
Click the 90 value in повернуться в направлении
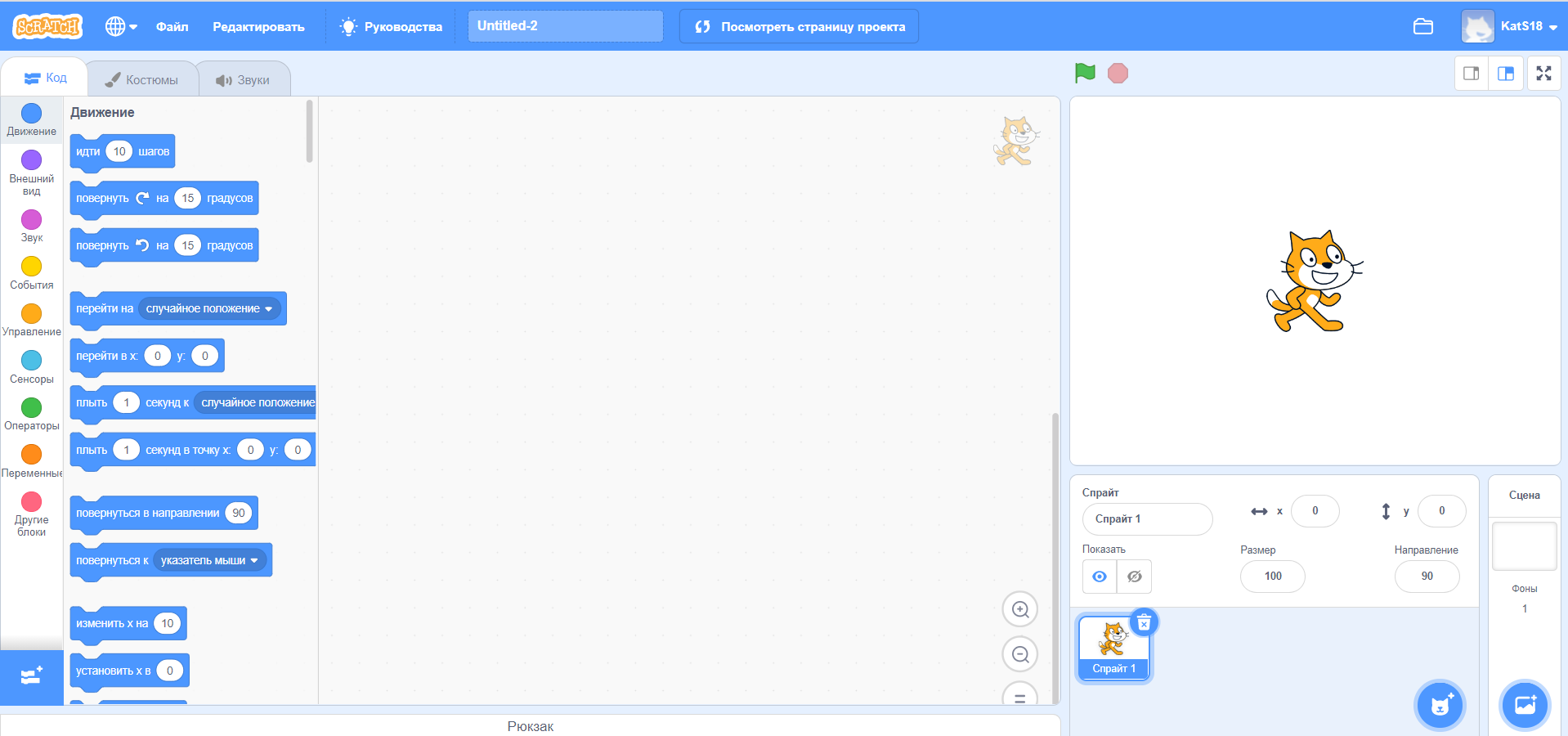coord(239,513)
